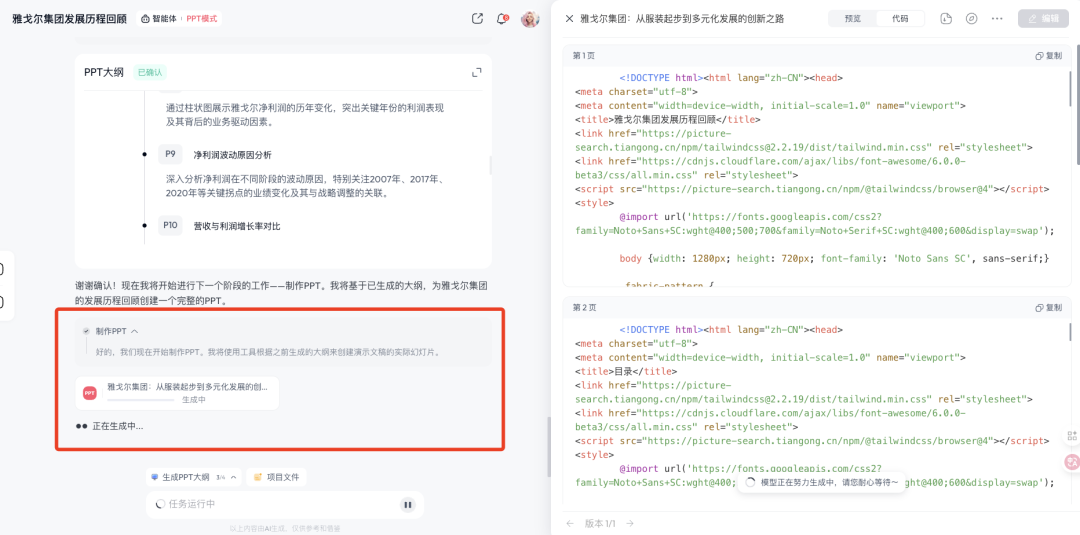1080x535 pixels.
Task: Switch to the 预览 tab
Action: click(x=853, y=19)
